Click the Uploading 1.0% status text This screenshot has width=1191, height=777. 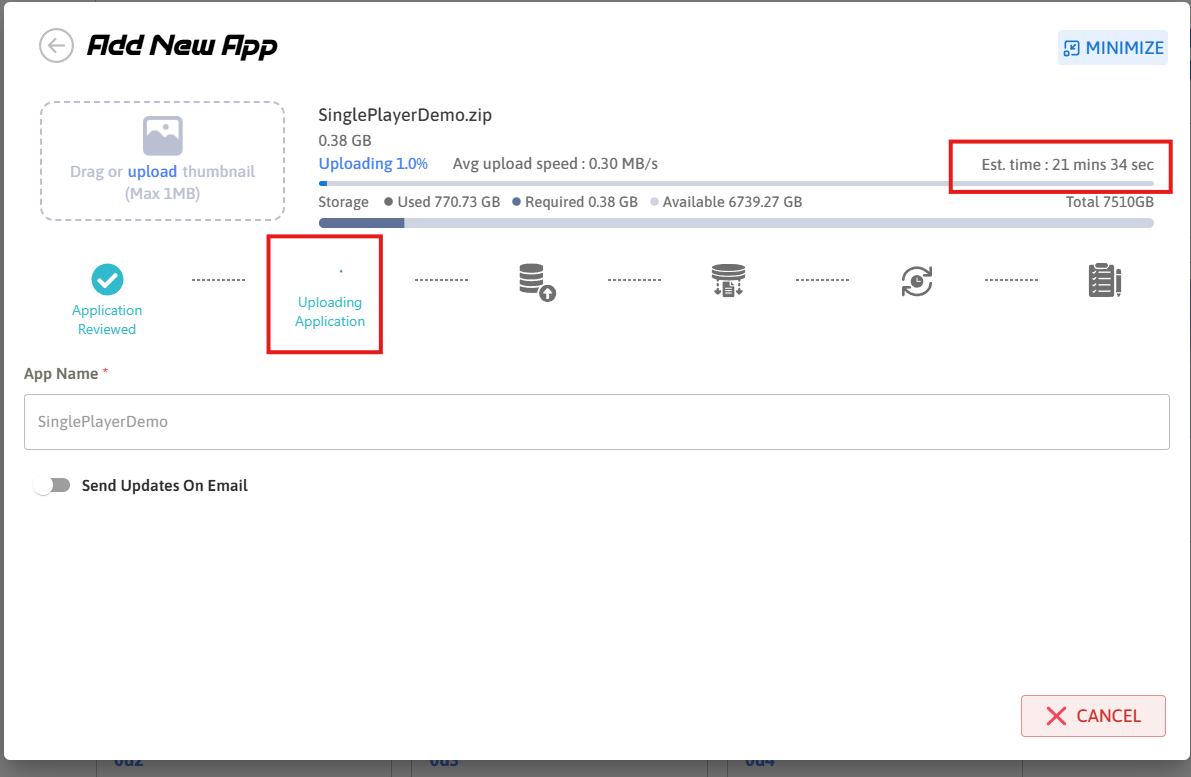tap(373, 164)
